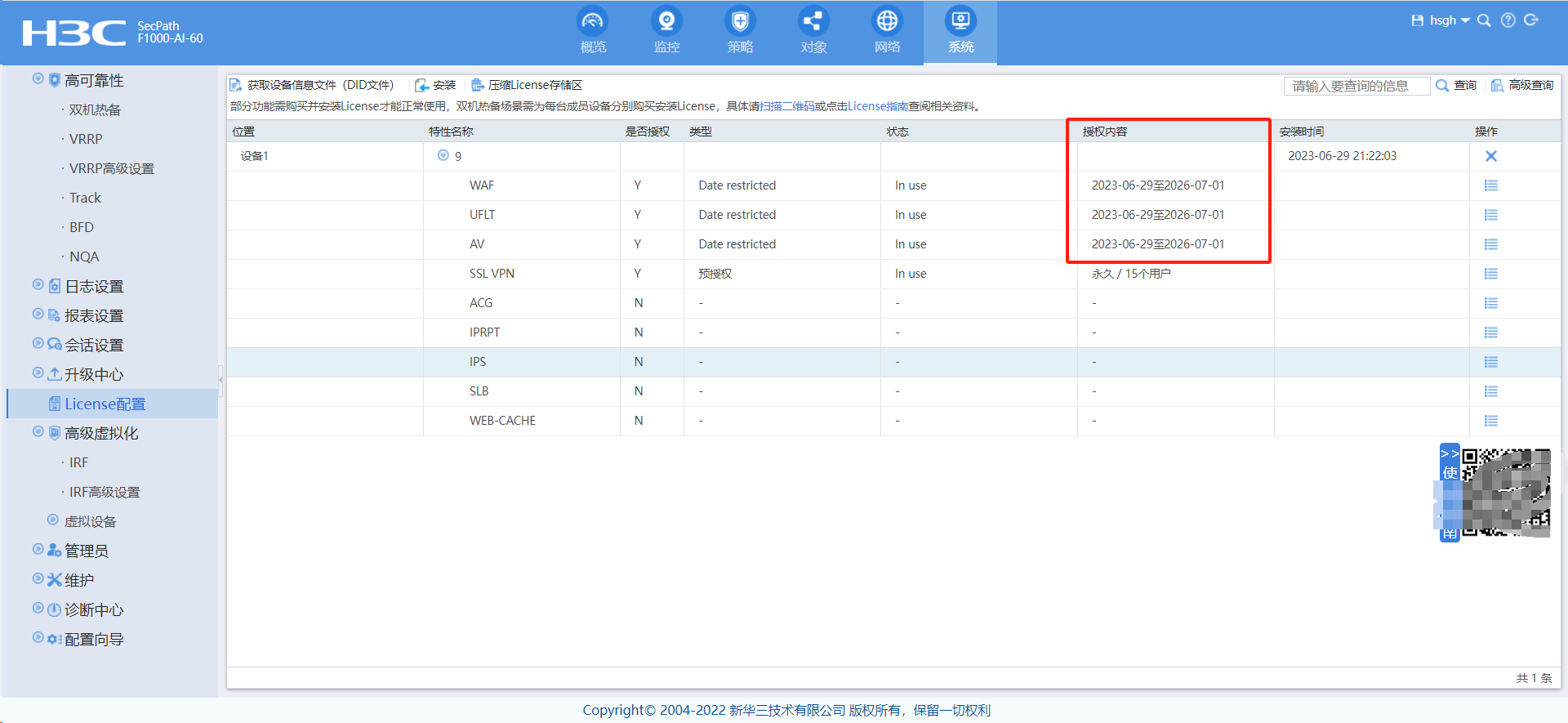Open the 监控 monitoring icon

(666, 22)
